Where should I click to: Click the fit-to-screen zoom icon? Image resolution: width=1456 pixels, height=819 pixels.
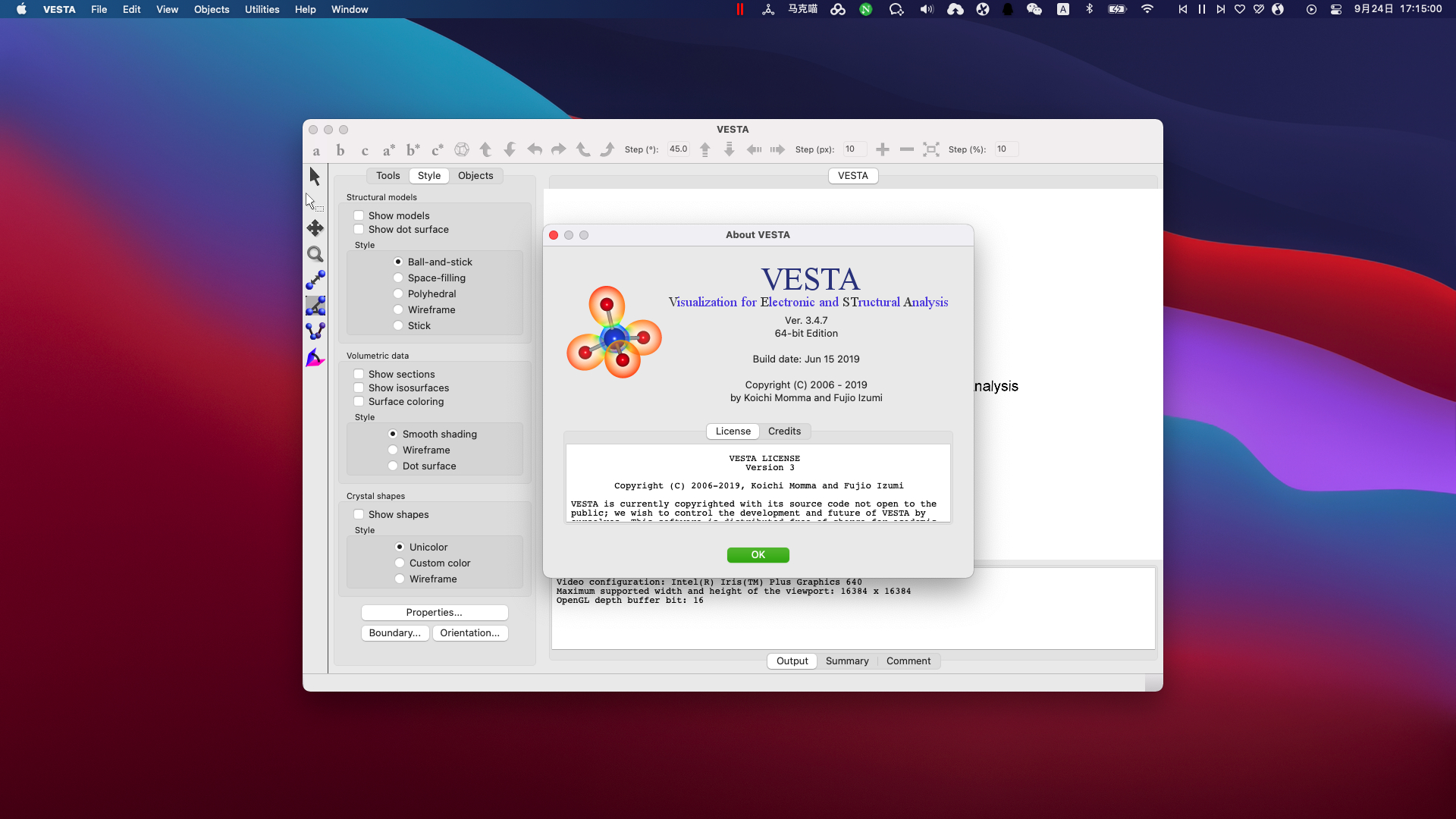click(930, 149)
